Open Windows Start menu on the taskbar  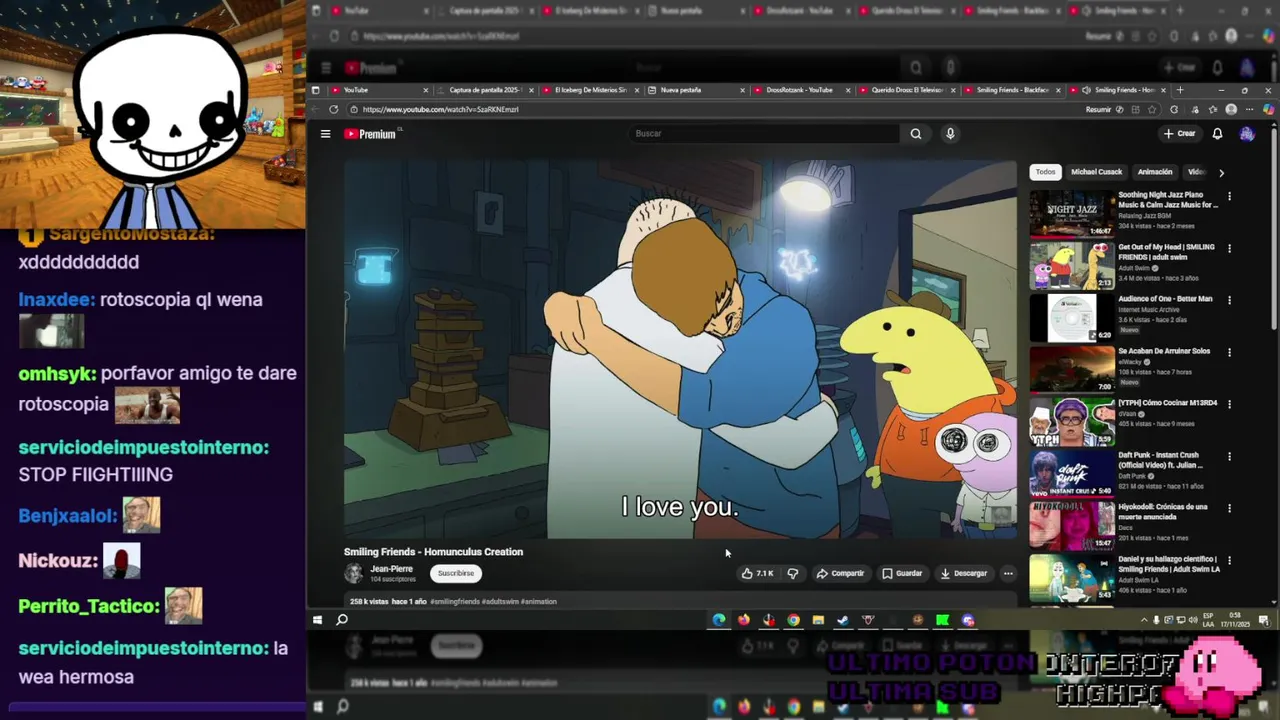coord(317,620)
